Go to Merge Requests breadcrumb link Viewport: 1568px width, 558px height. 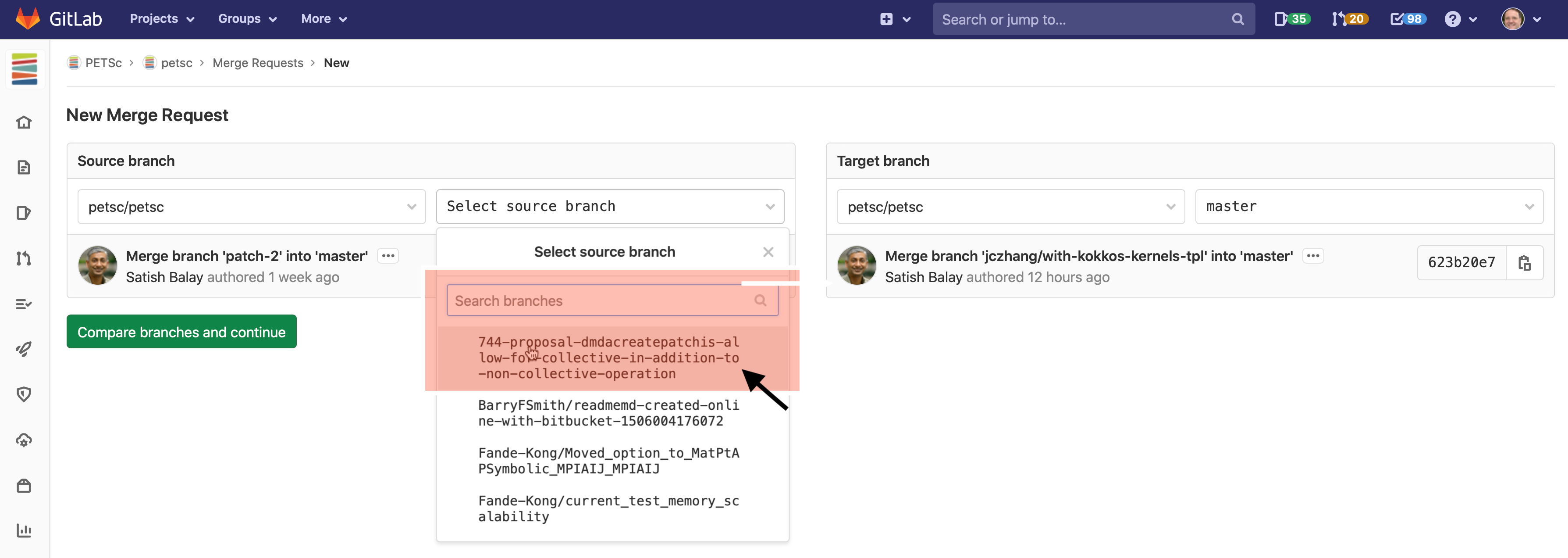click(257, 63)
